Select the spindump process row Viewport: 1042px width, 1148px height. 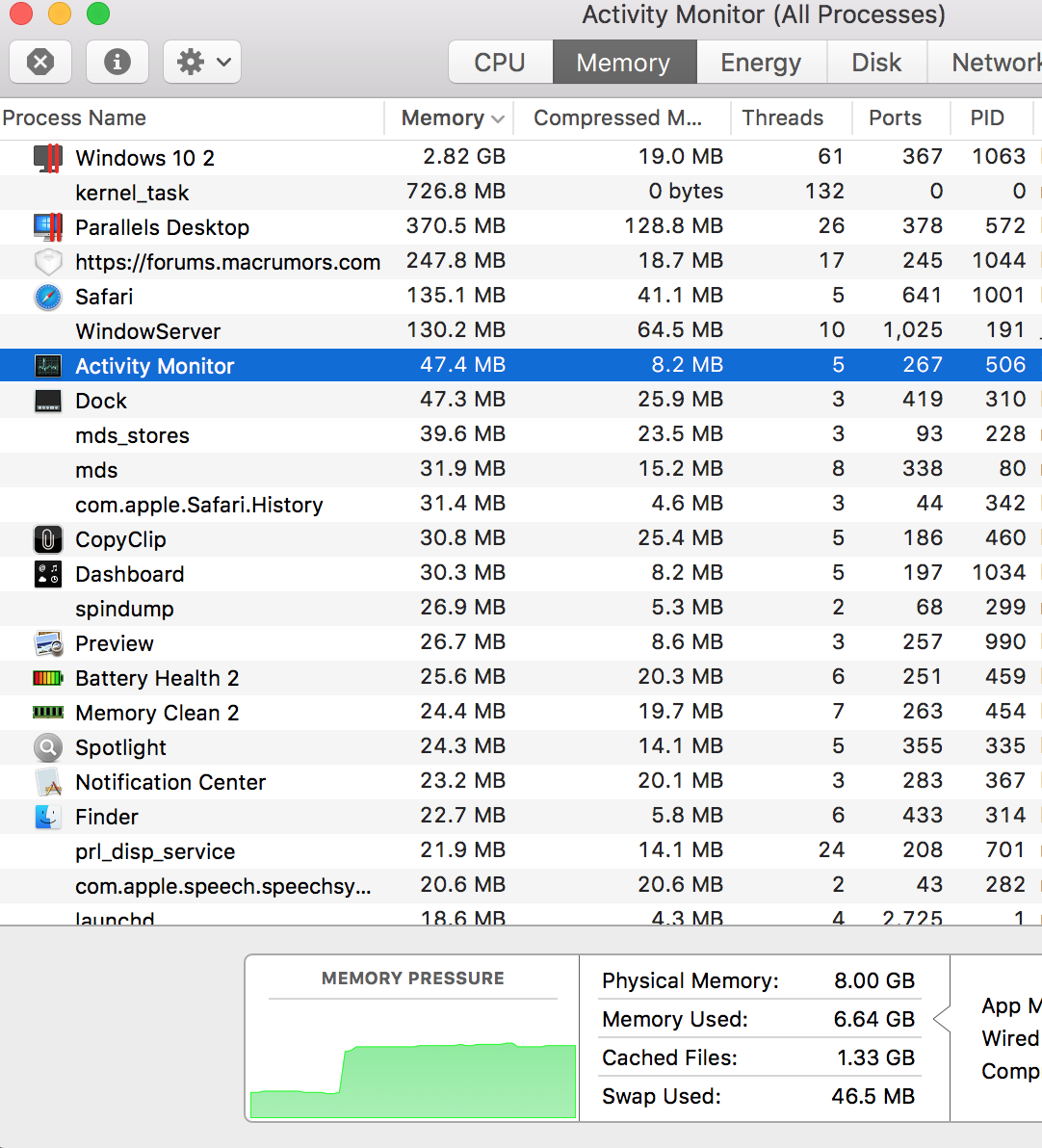tap(521, 609)
